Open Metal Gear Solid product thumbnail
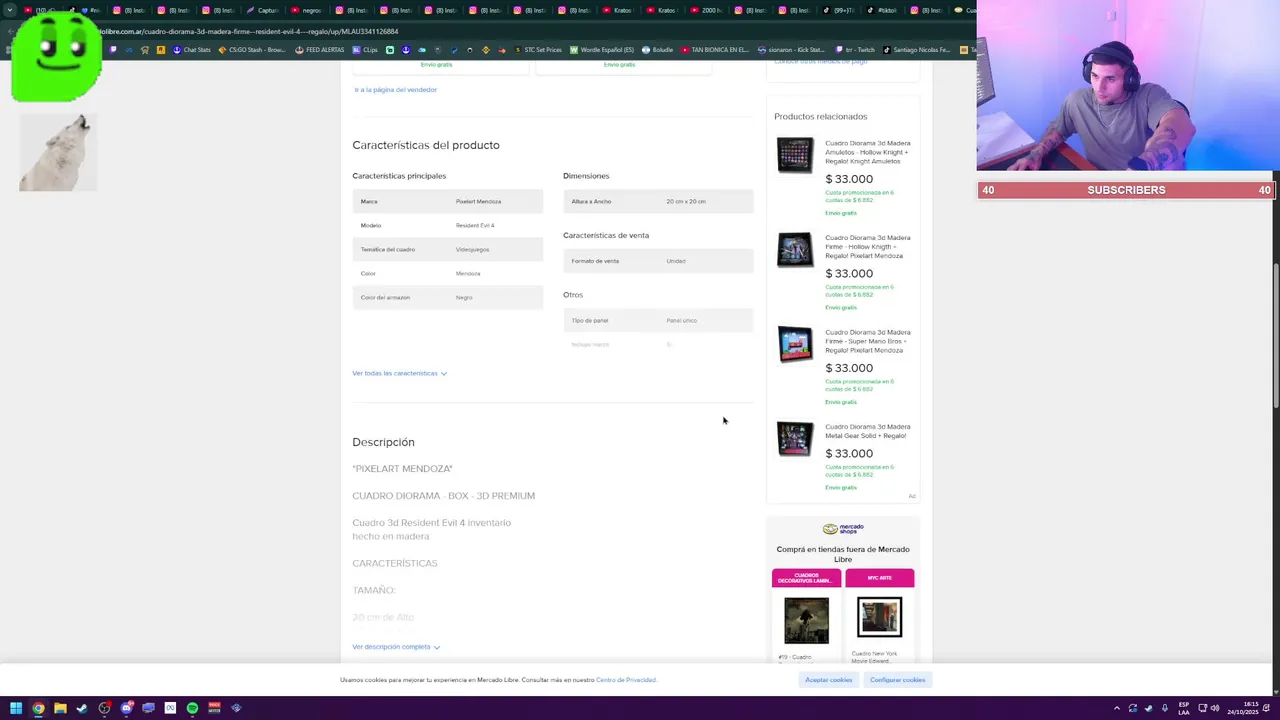The height and width of the screenshot is (720, 1280). (x=795, y=439)
